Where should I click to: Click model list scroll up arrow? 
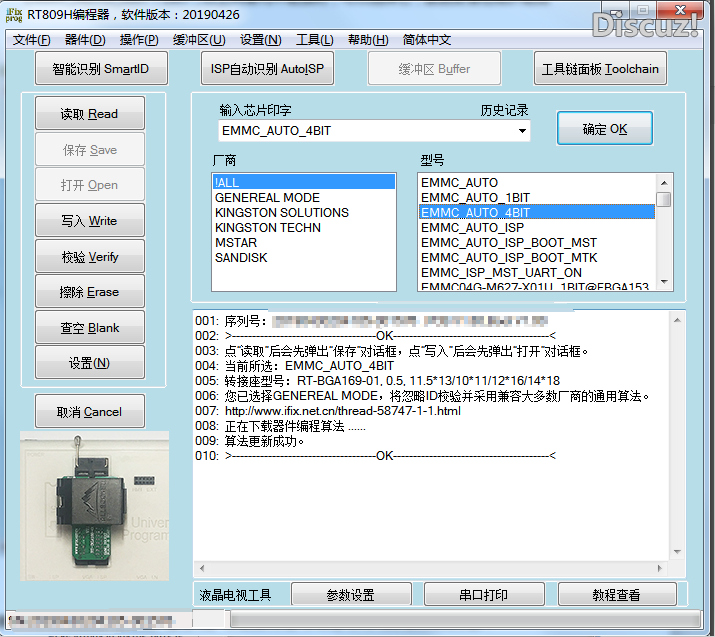(664, 183)
